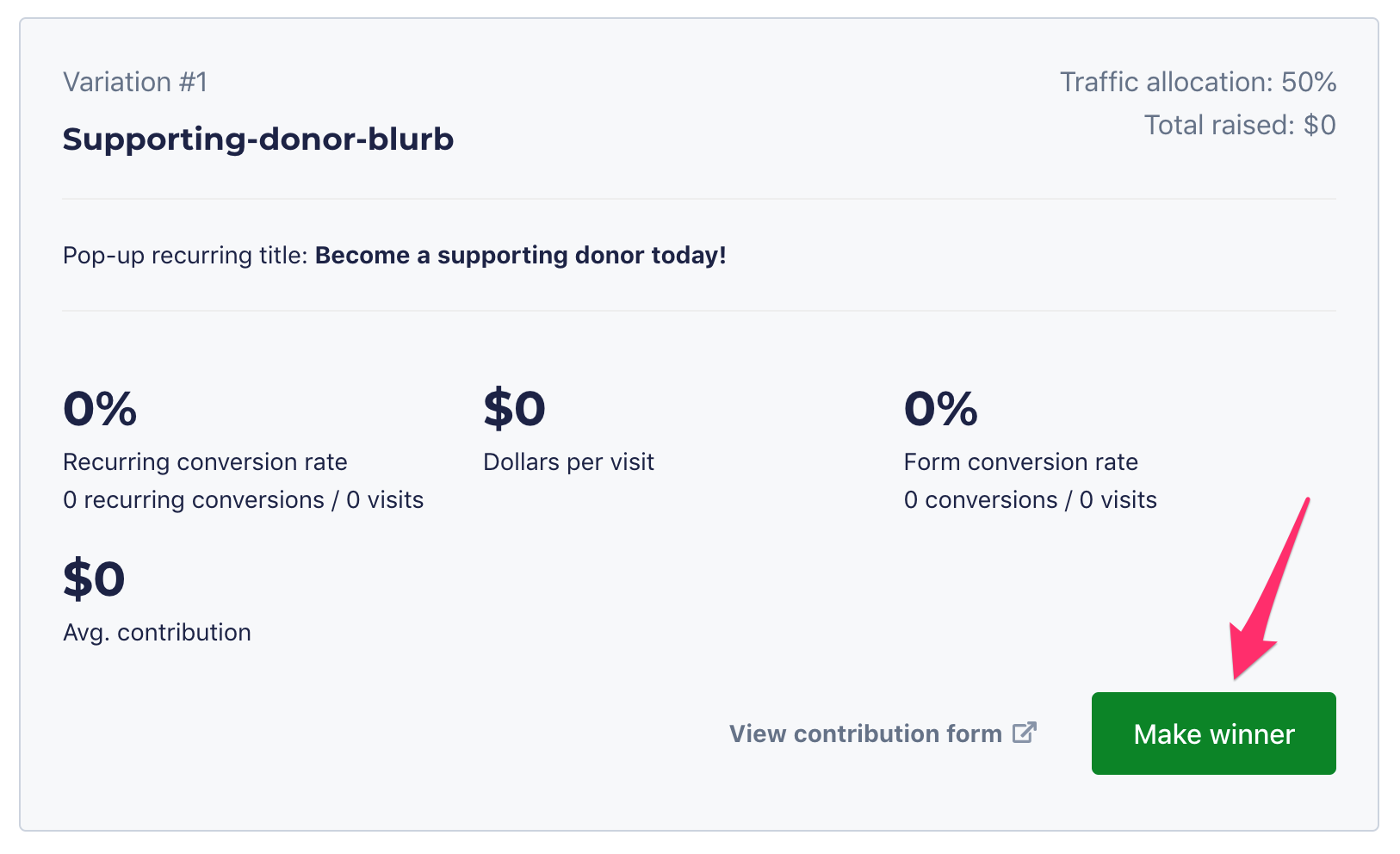The width and height of the screenshot is (1400, 854).
Task: Click the 0% recurring conversion rate value
Action: 100,409
